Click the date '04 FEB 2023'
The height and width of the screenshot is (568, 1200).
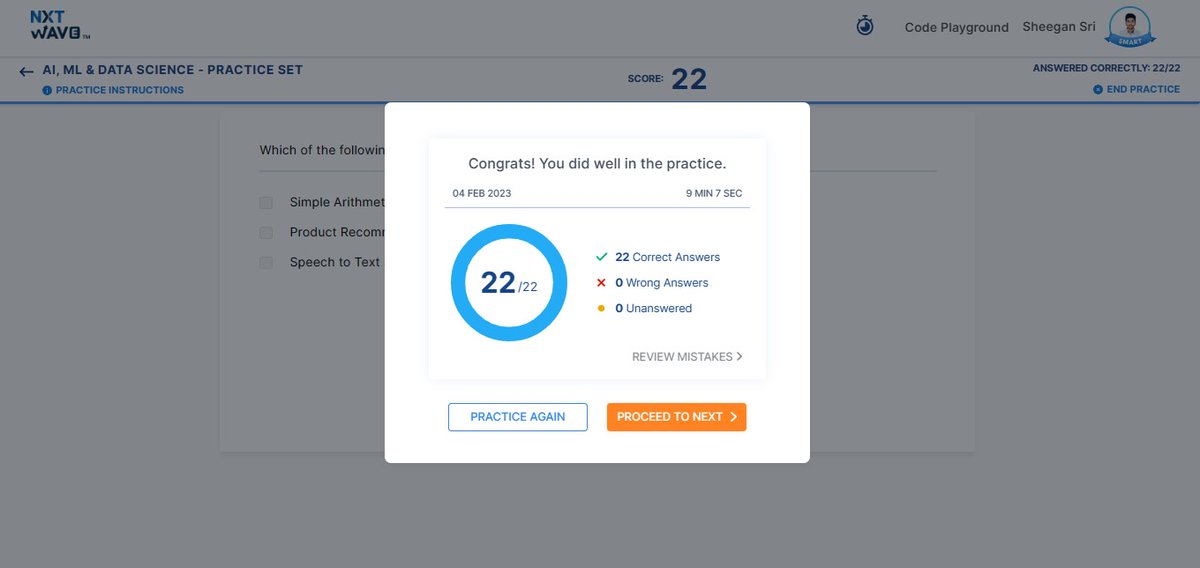click(x=482, y=193)
